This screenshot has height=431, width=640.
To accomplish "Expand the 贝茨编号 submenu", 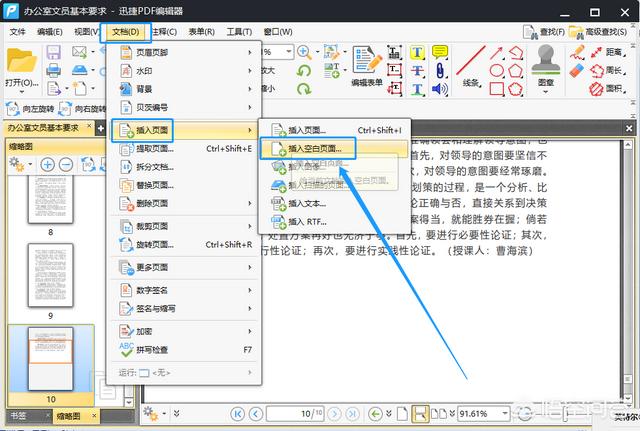I will pos(184,107).
